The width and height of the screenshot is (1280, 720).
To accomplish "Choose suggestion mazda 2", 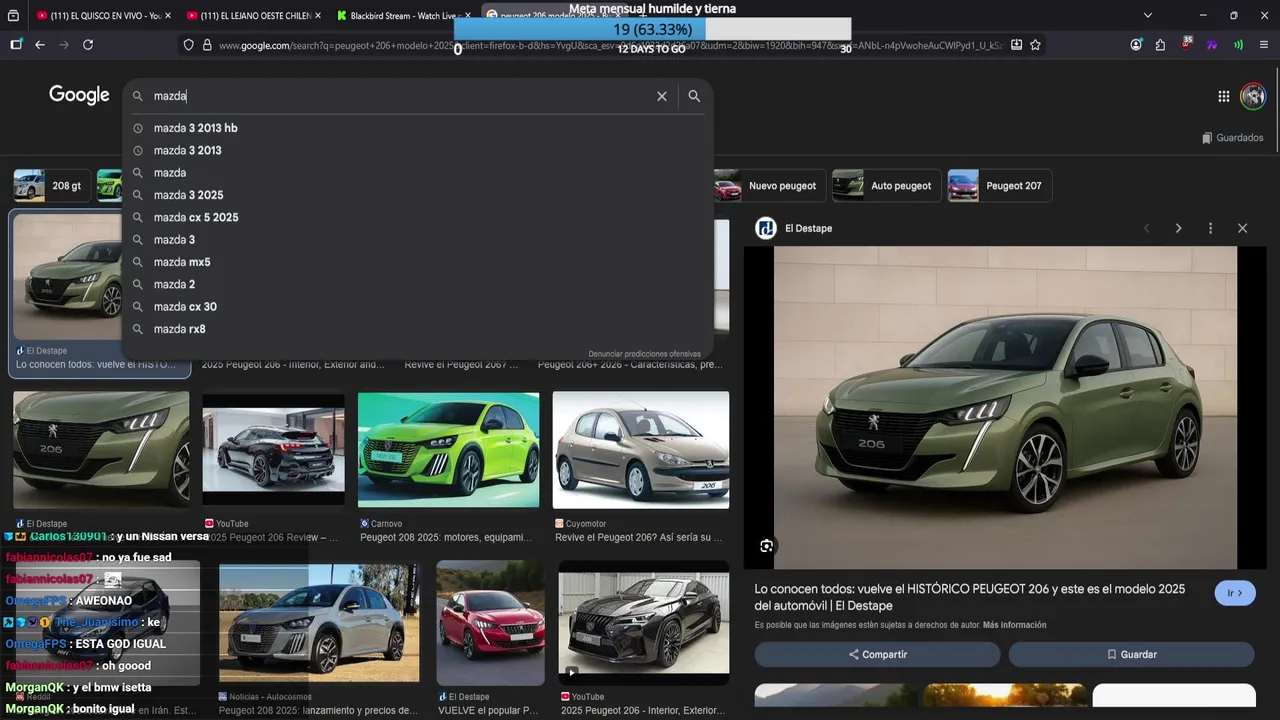I will (418, 284).
